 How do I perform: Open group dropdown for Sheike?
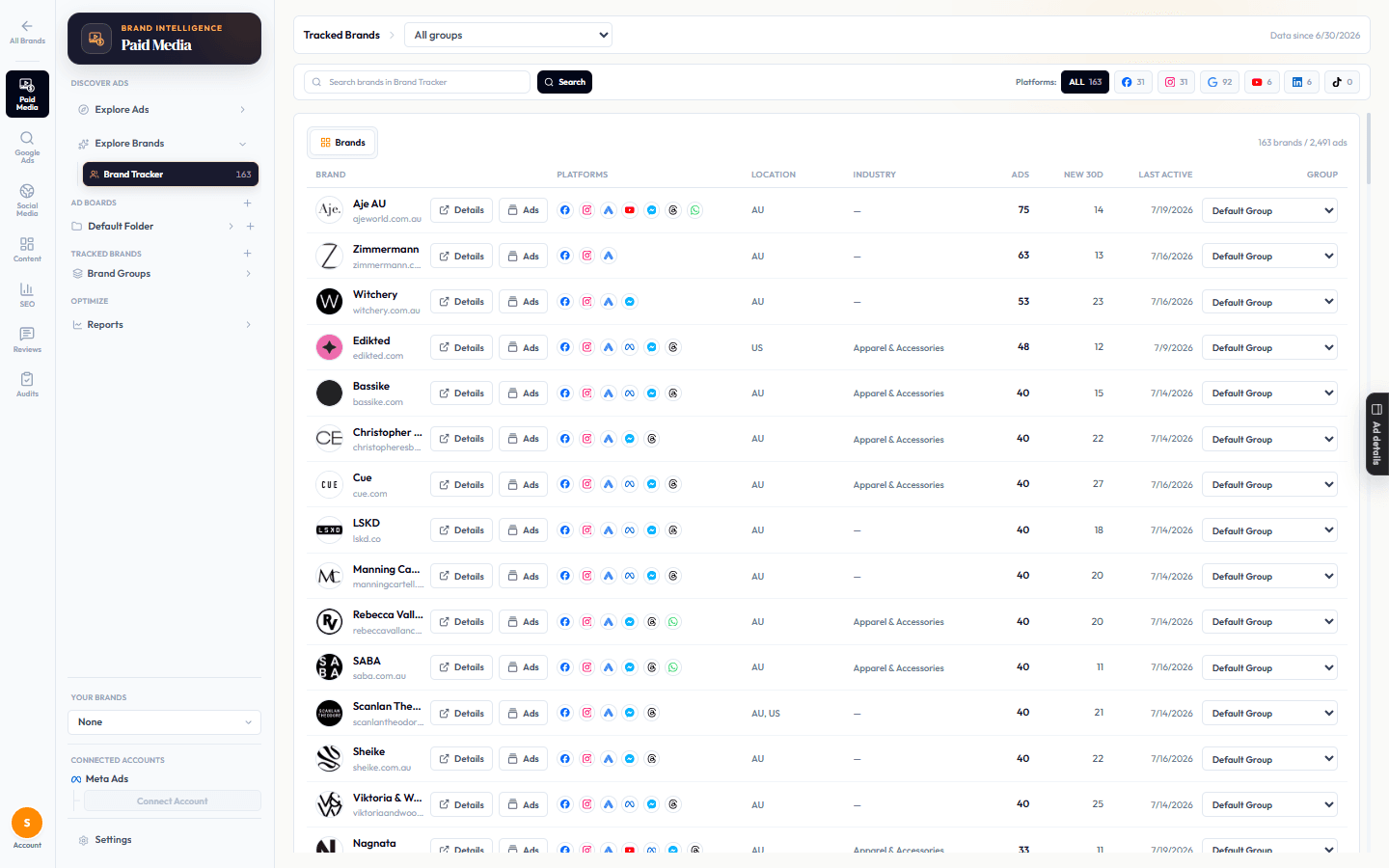click(x=1269, y=759)
